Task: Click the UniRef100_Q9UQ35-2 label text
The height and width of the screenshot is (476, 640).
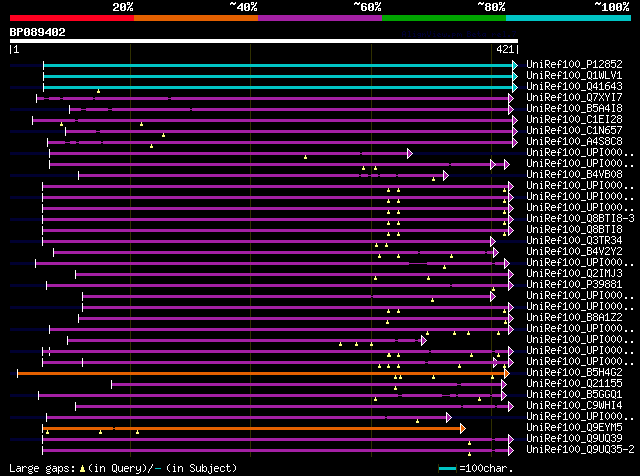Action: 580,450
